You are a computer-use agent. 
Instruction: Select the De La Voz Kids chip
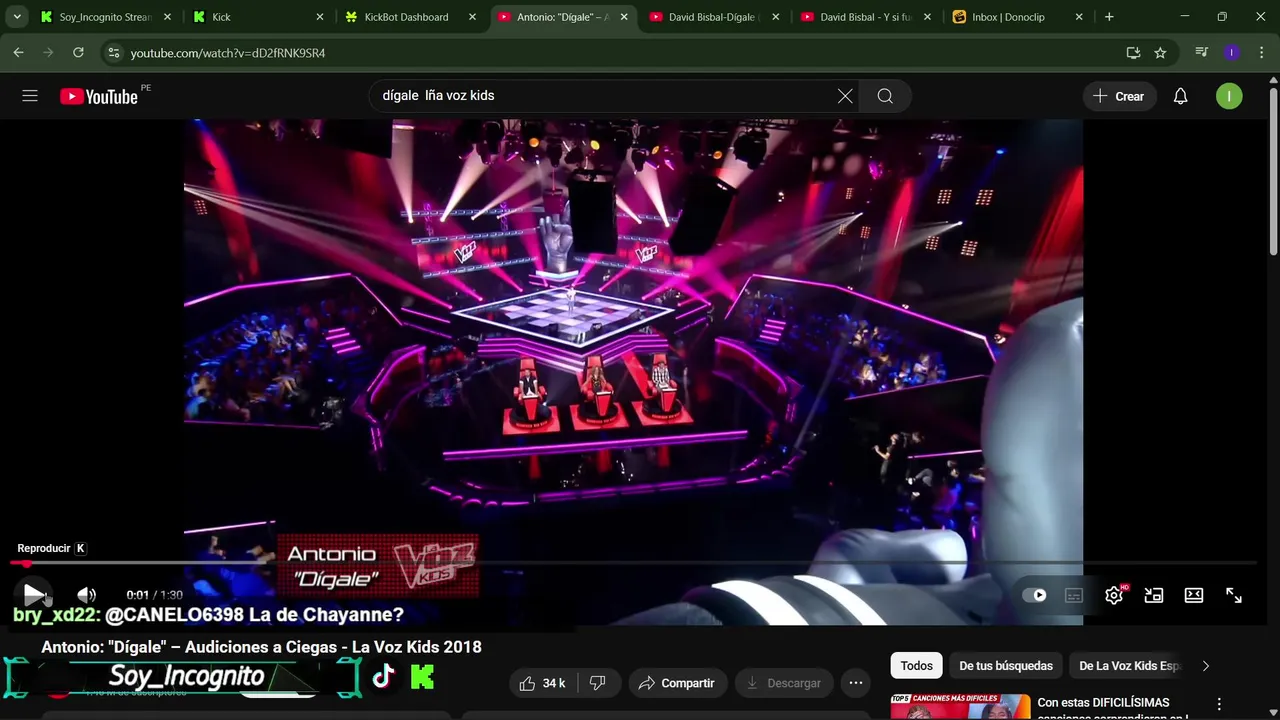click(x=1129, y=666)
